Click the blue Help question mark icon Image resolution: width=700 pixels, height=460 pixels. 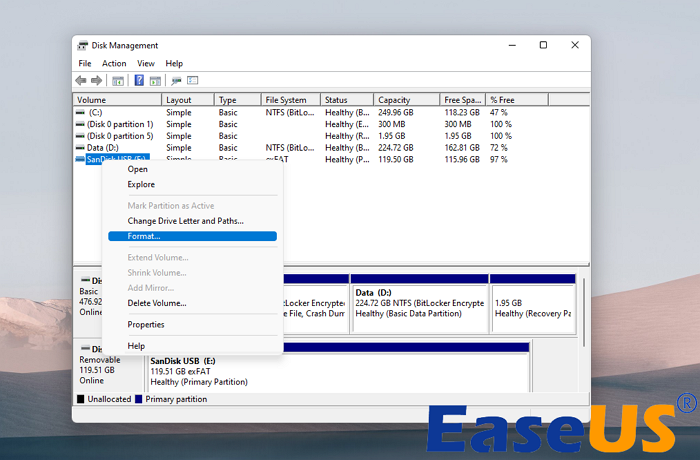[x=139, y=80]
